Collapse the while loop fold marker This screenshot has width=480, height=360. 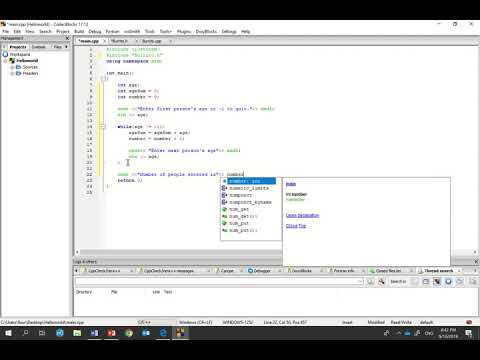pos(103,127)
